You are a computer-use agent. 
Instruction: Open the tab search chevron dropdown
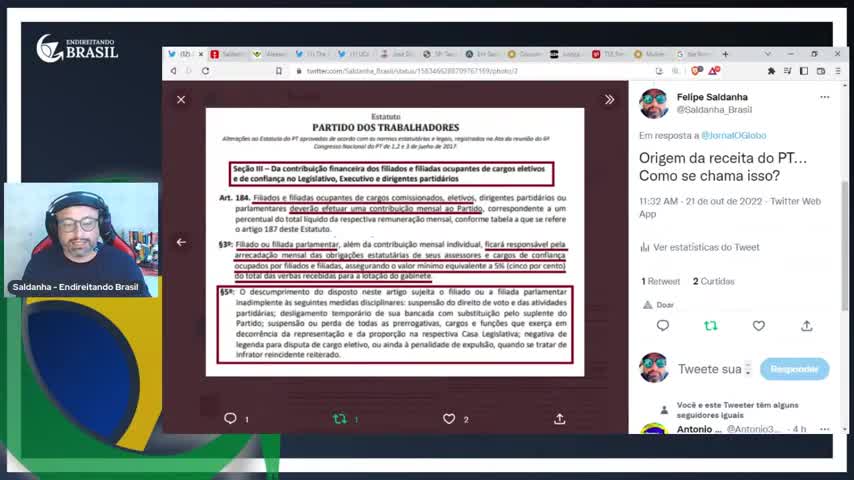click(767, 54)
